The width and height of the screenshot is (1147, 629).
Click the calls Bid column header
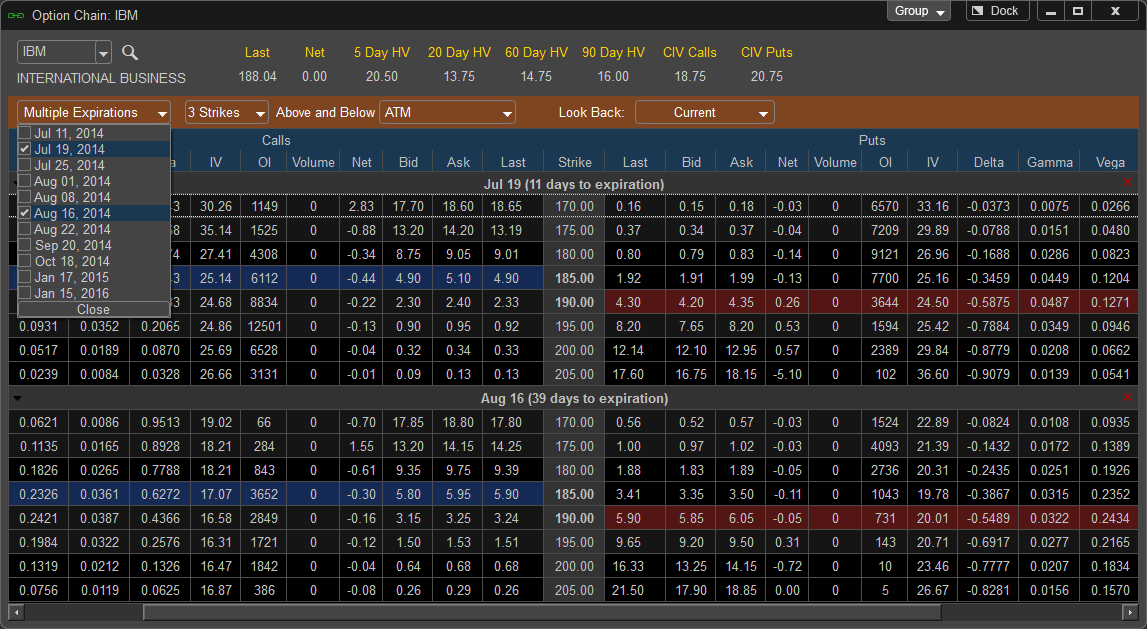point(408,162)
